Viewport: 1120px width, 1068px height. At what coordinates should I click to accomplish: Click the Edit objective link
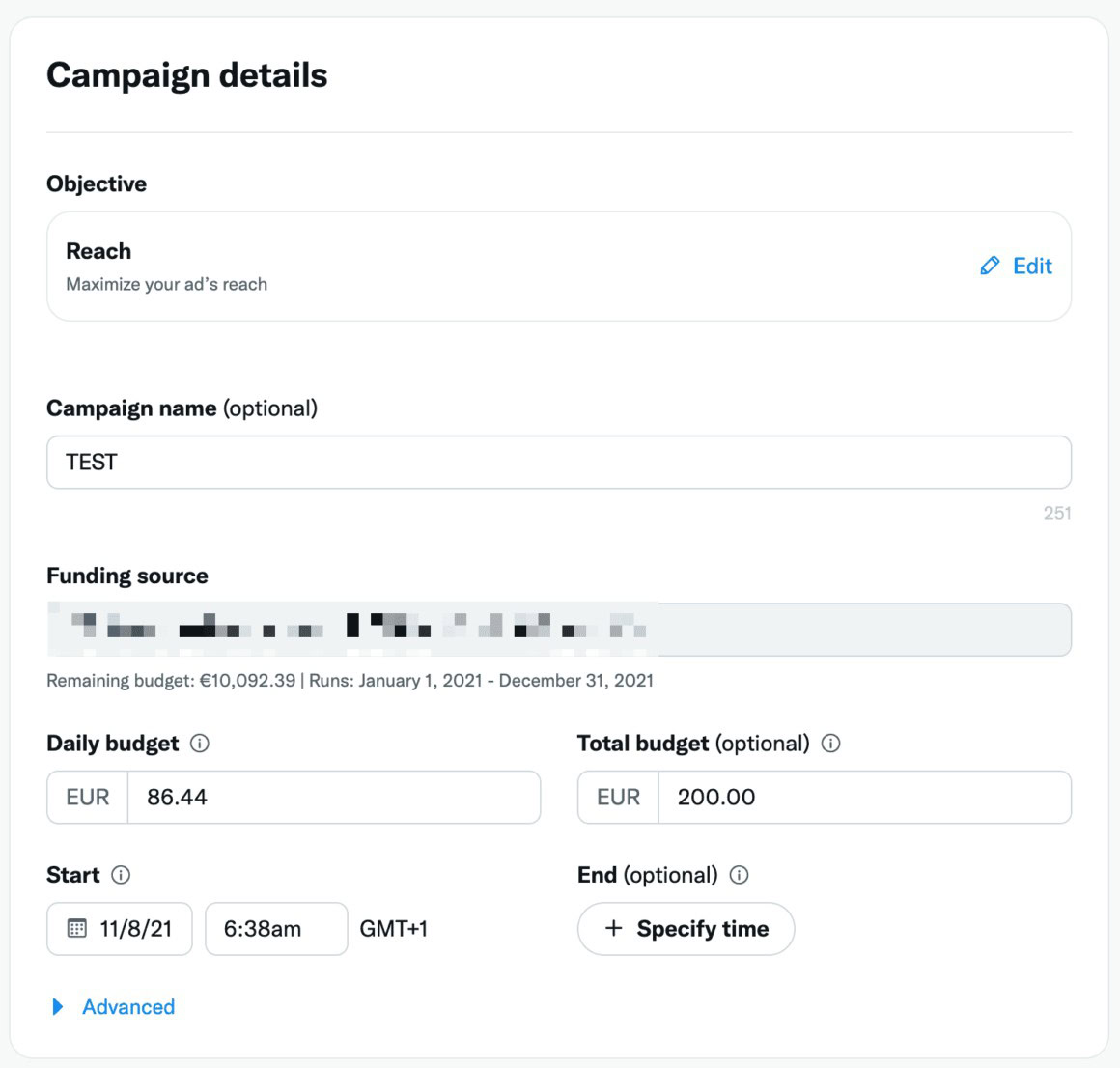click(1032, 266)
